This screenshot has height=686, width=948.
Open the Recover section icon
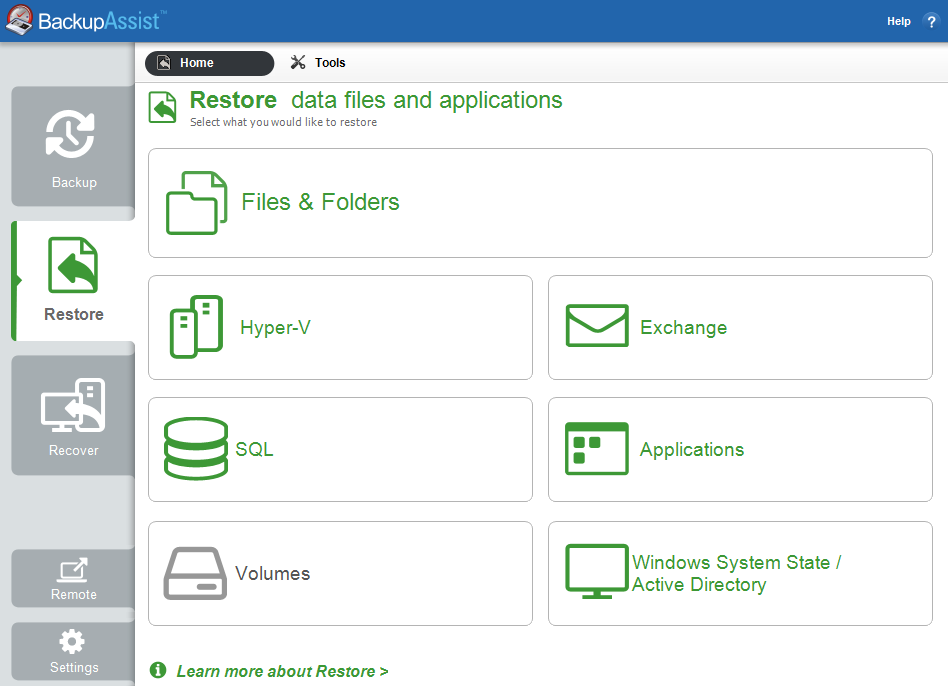pyautogui.click(x=73, y=405)
